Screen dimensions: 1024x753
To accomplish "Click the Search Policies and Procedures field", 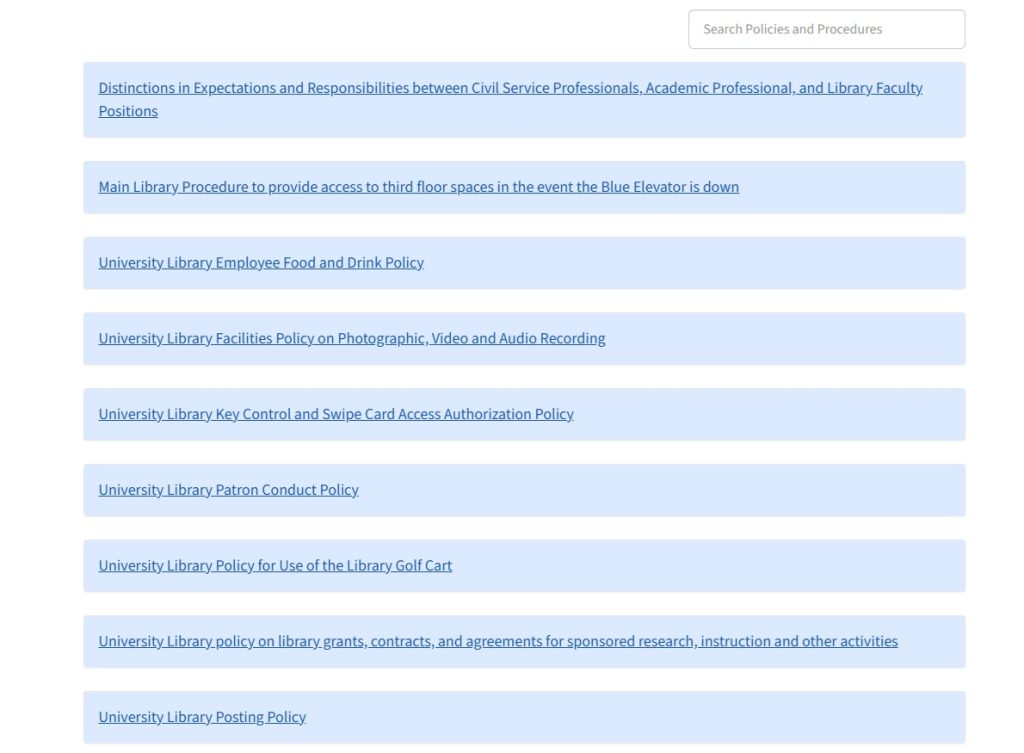I will coord(826,29).
